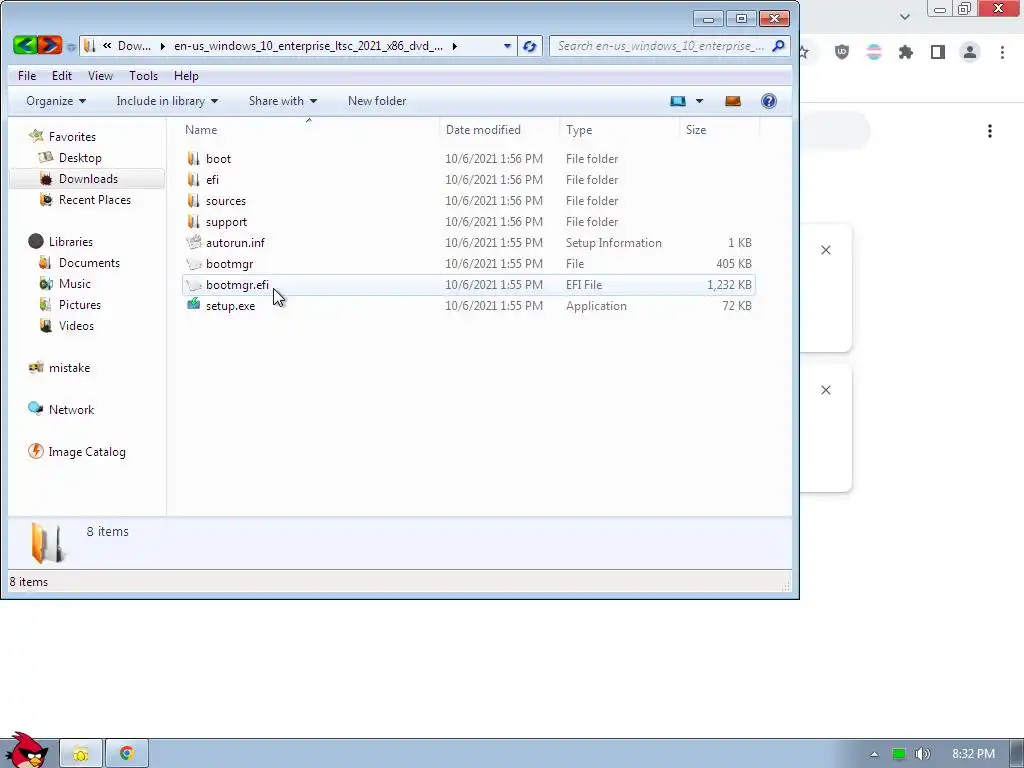
Task: Click the autorun.inf file icon
Action: [193, 242]
